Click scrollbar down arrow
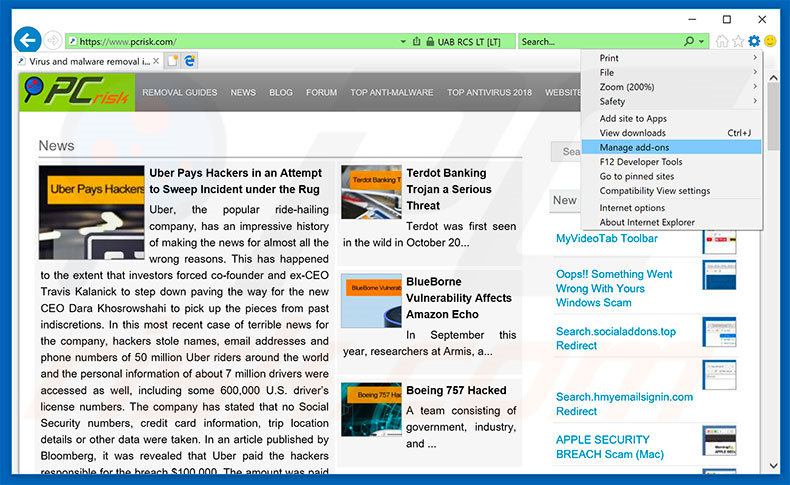Viewport: 790px width, 485px height. coord(773,466)
